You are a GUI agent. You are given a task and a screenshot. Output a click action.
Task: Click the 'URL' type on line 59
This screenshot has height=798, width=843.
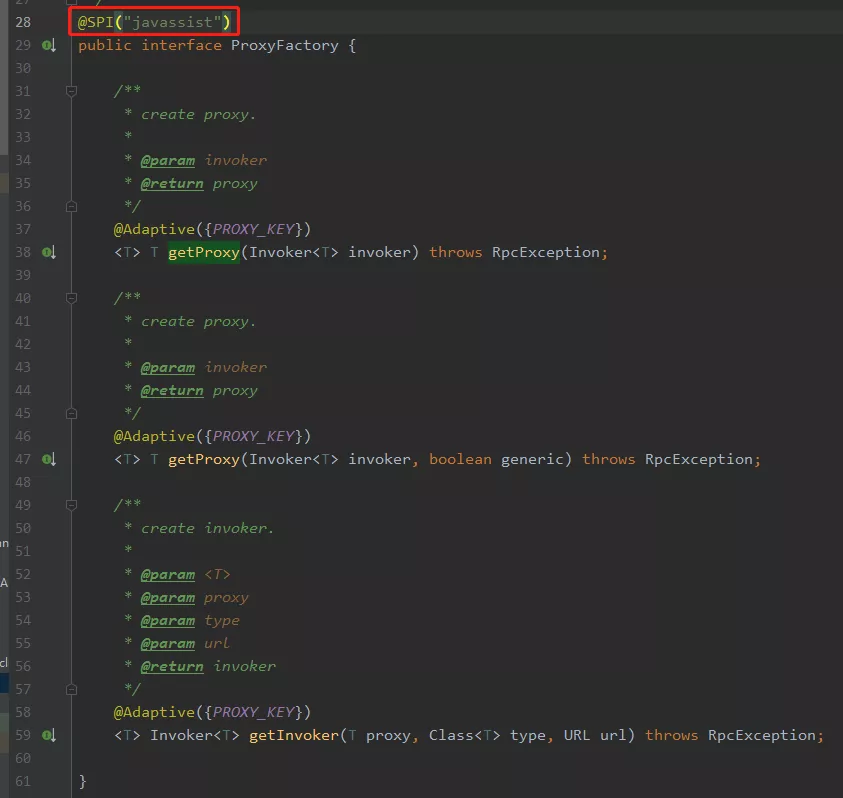[x=577, y=736]
